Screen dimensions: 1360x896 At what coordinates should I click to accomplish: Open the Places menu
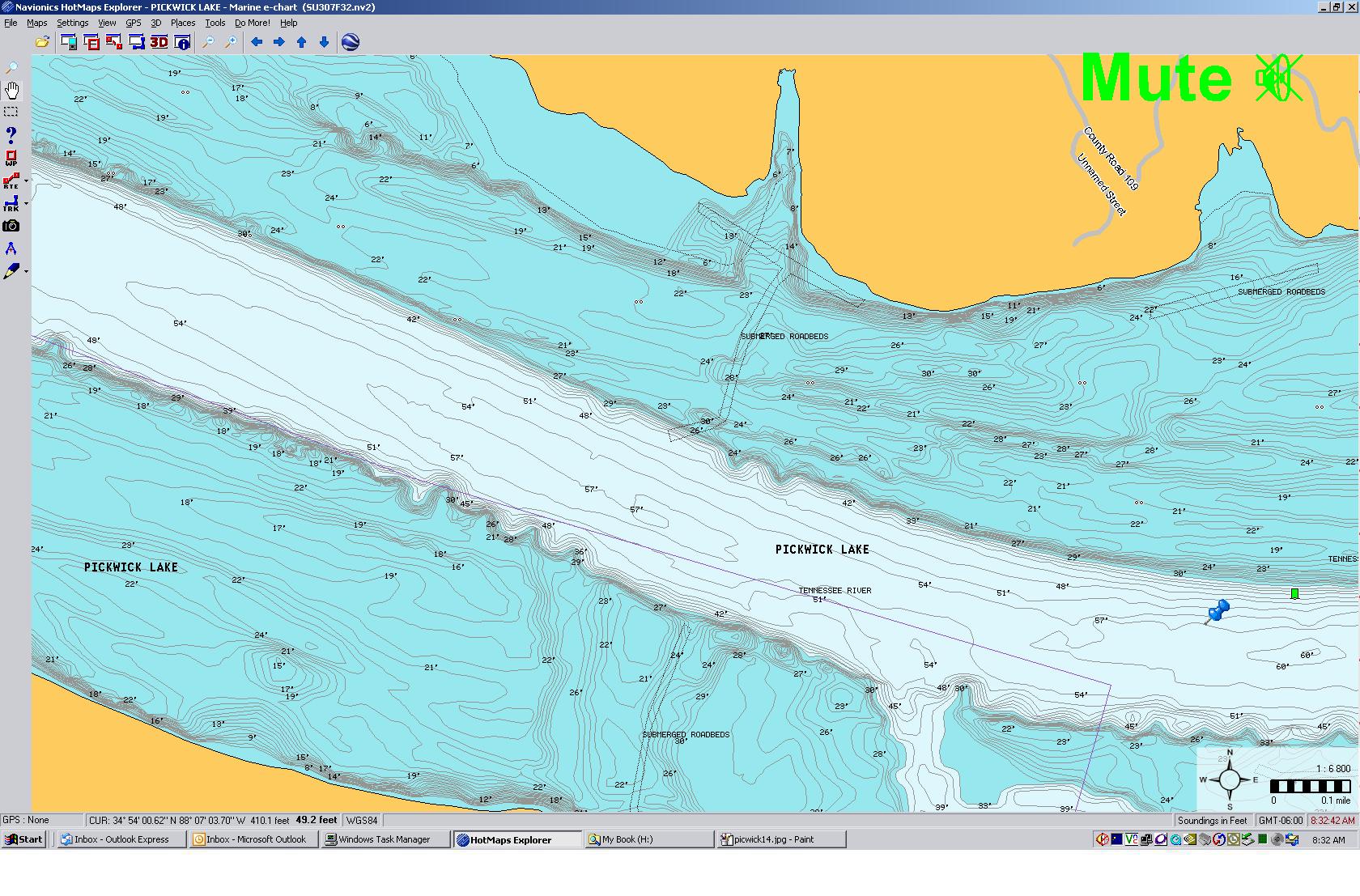pyautogui.click(x=182, y=23)
